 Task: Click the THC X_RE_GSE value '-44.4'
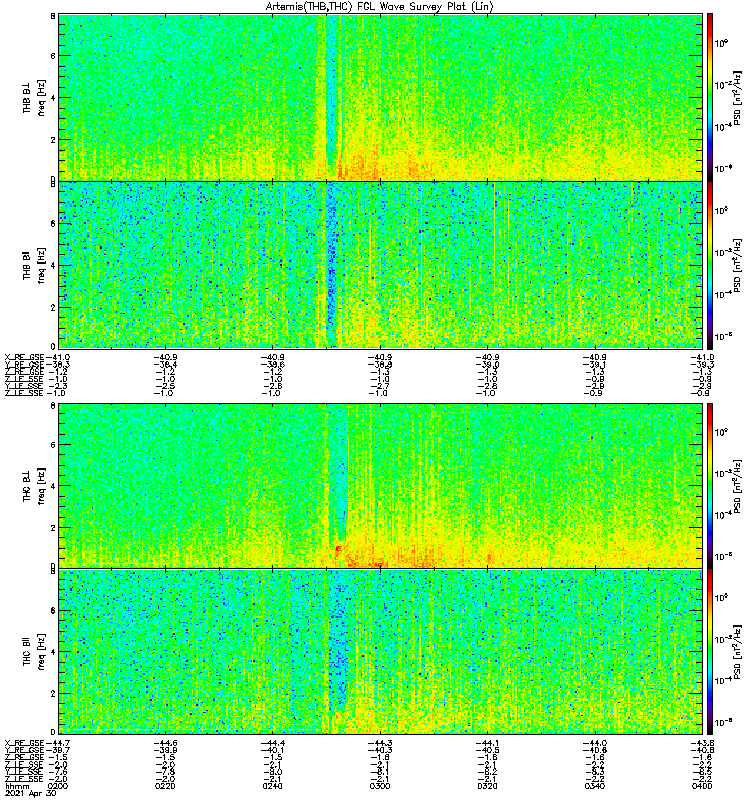(x=272, y=743)
